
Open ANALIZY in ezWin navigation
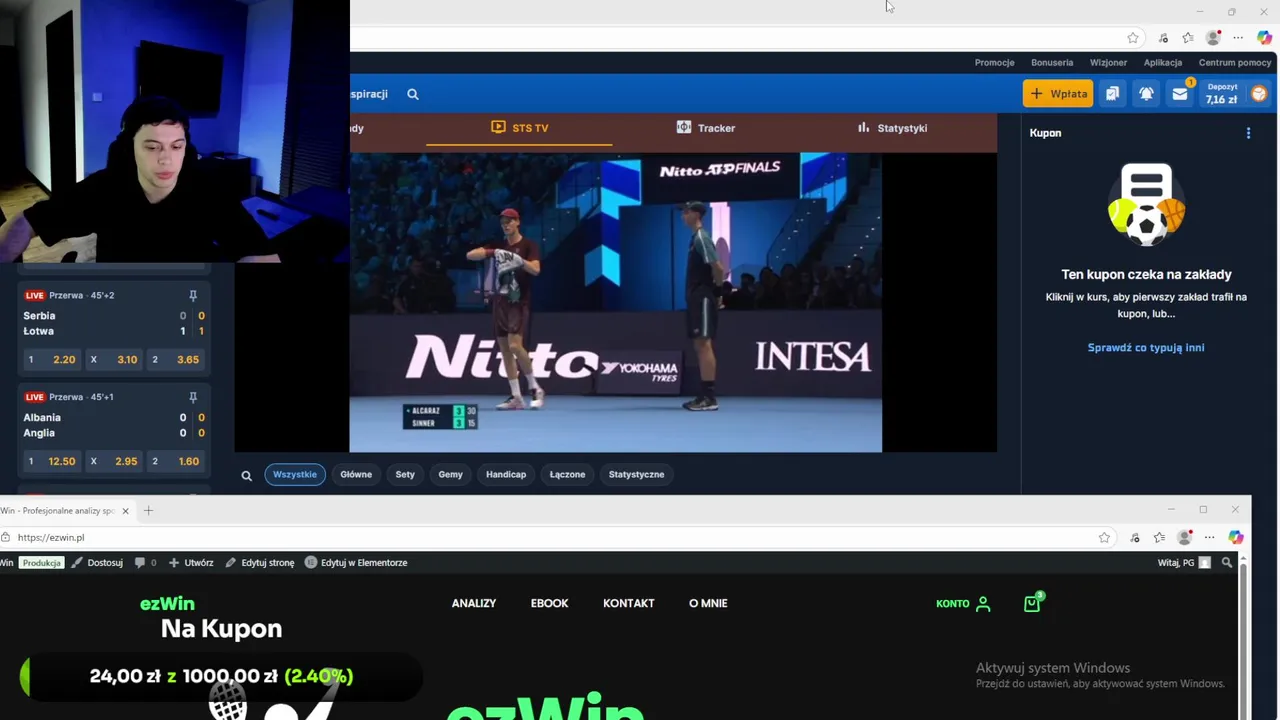474,604
